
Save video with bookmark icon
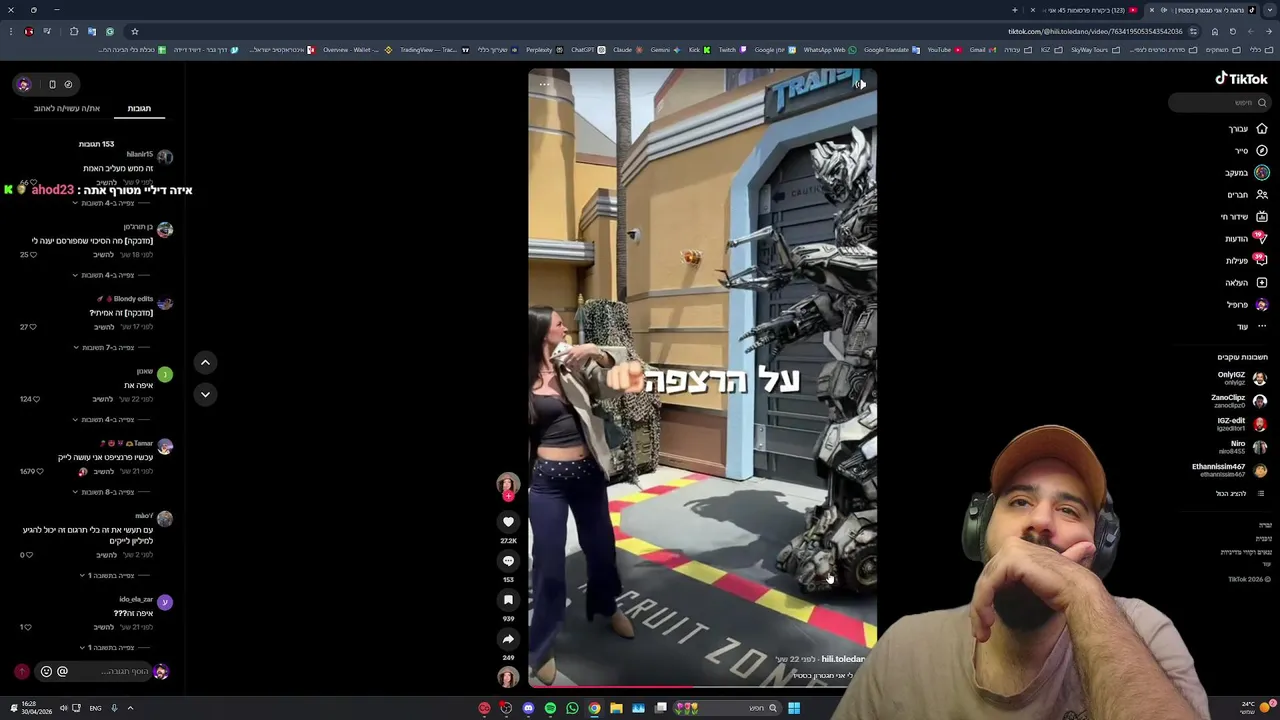point(508,600)
